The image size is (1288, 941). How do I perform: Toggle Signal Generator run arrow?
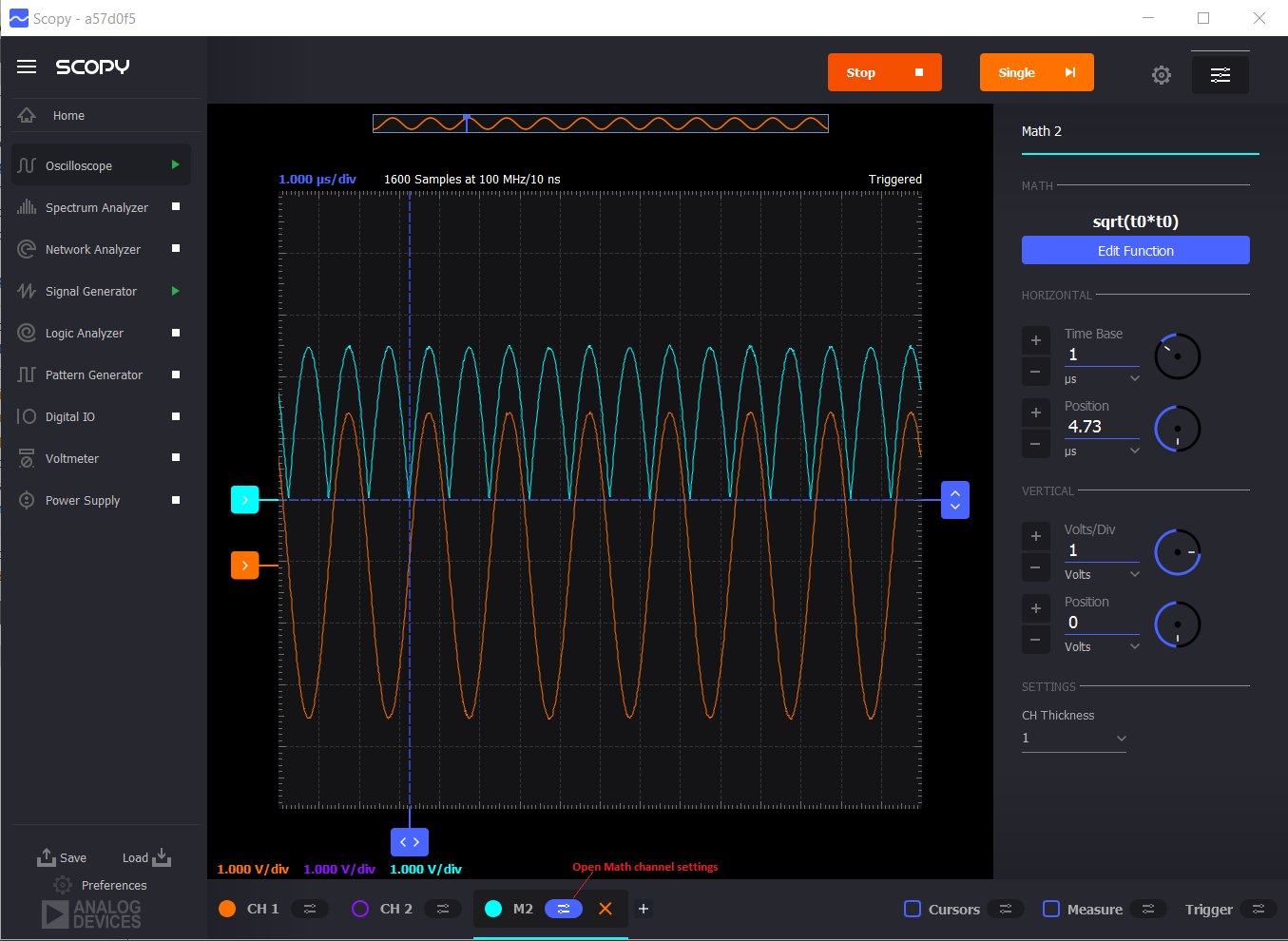pyautogui.click(x=175, y=291)
